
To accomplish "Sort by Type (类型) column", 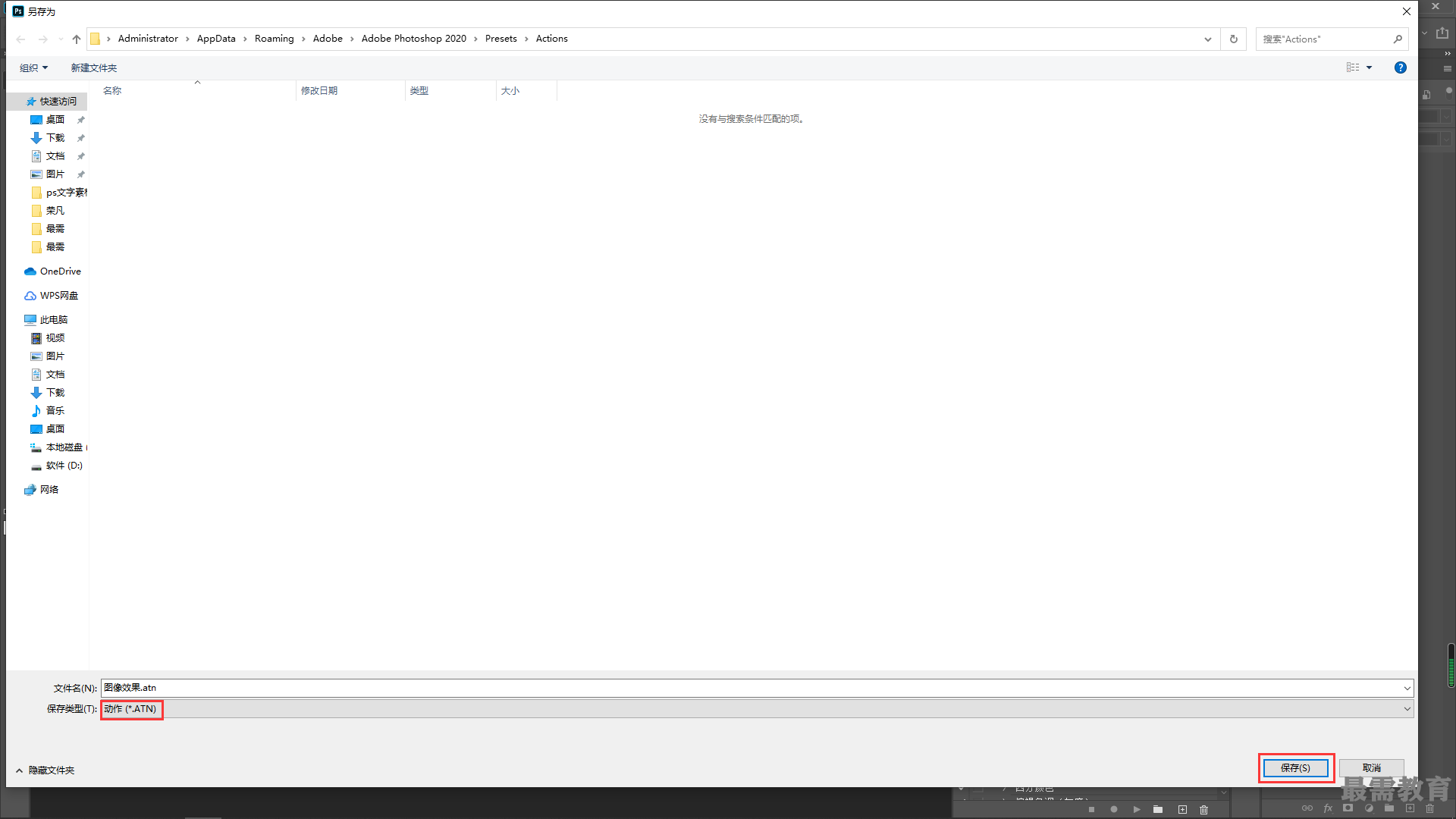I will click(x=450, y=90).
